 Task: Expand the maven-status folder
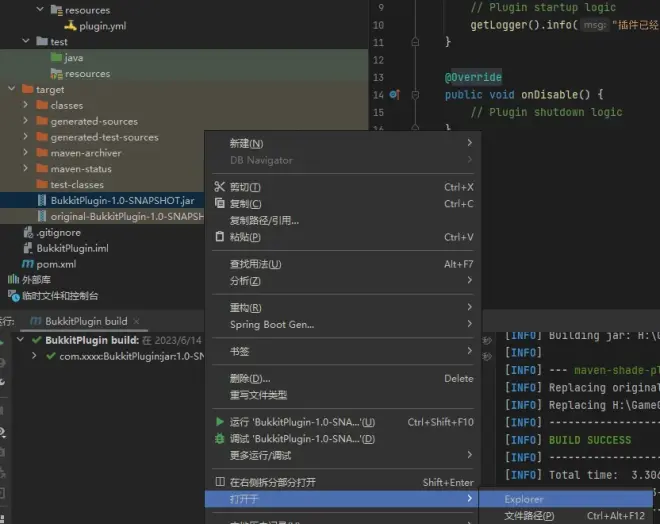(x=25, y=168)
